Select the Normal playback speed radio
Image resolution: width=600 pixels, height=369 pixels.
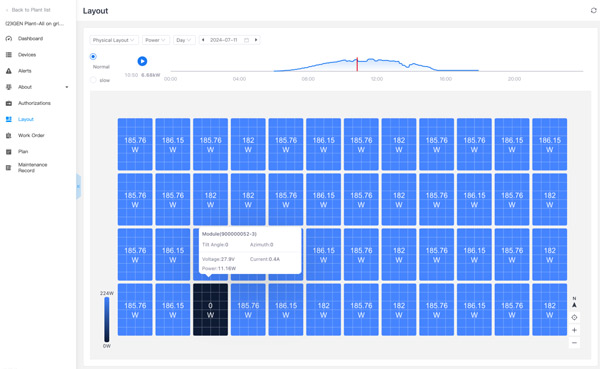click(93, 57)
